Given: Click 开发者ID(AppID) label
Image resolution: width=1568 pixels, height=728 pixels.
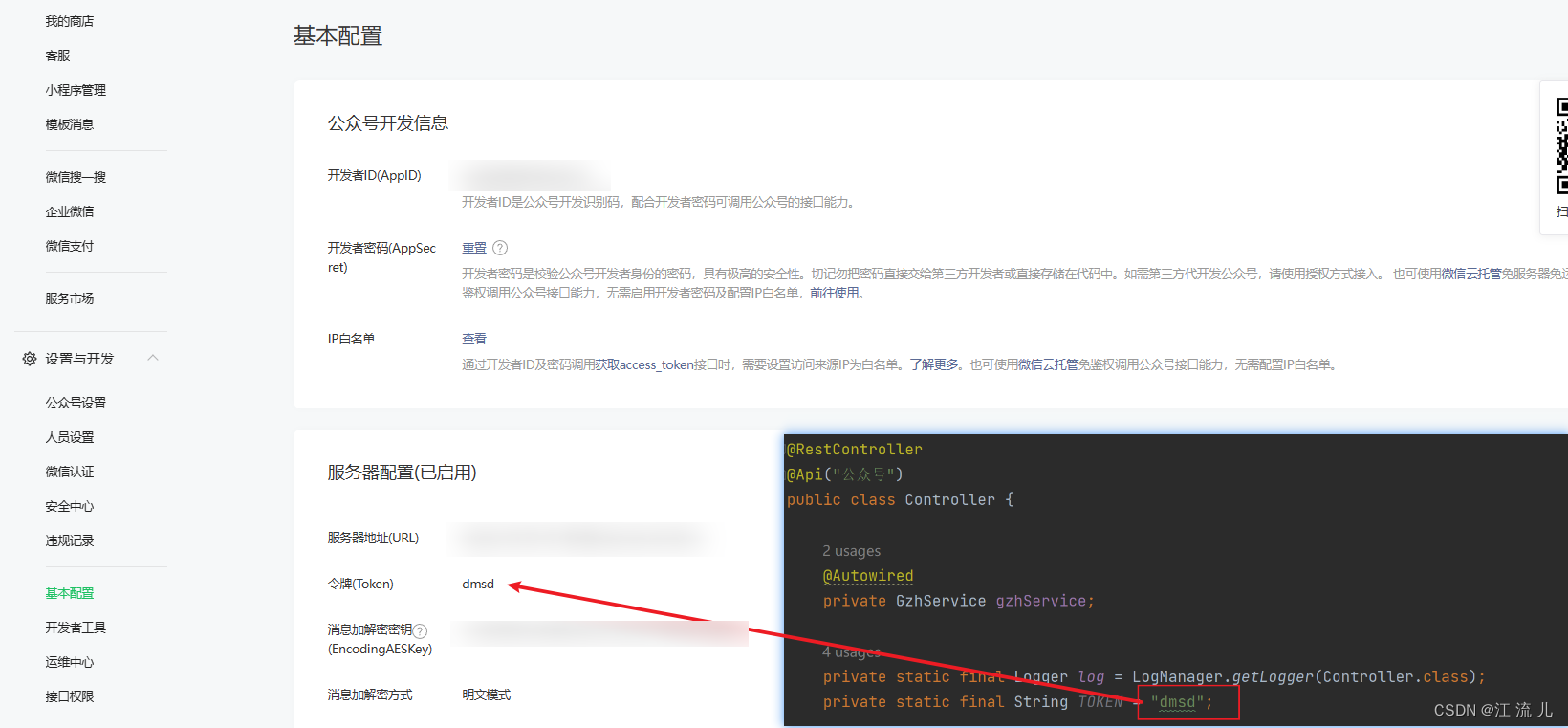Looking at the screenshot, I should tap(374, 175).
